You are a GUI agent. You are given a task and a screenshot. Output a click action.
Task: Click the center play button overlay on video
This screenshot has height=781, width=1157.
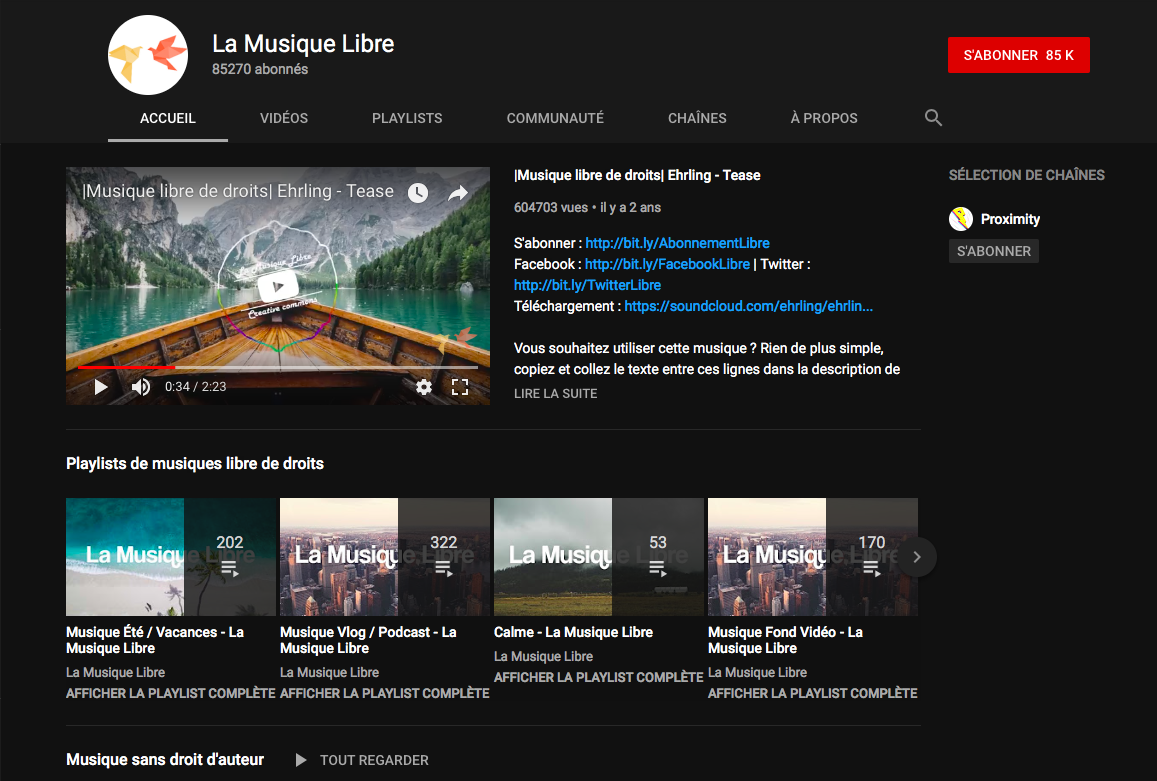[277, 286]
